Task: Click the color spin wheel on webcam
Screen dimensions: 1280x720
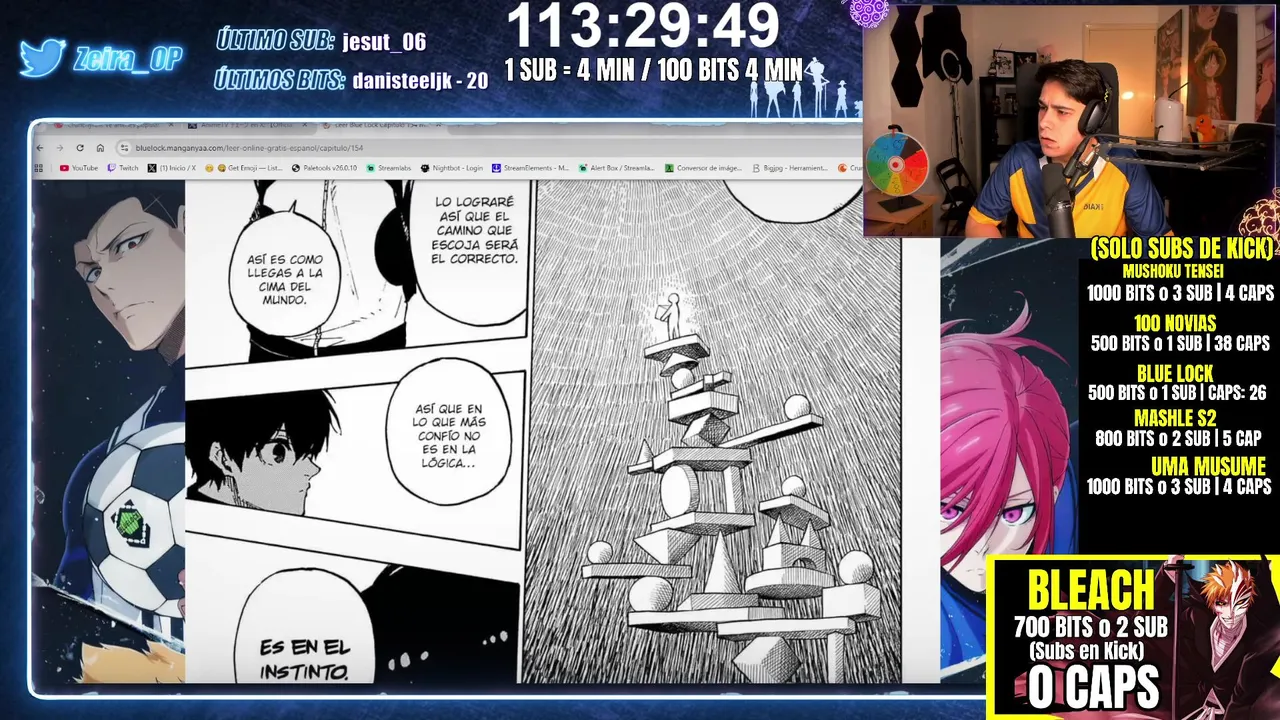Action: (897, 165)
